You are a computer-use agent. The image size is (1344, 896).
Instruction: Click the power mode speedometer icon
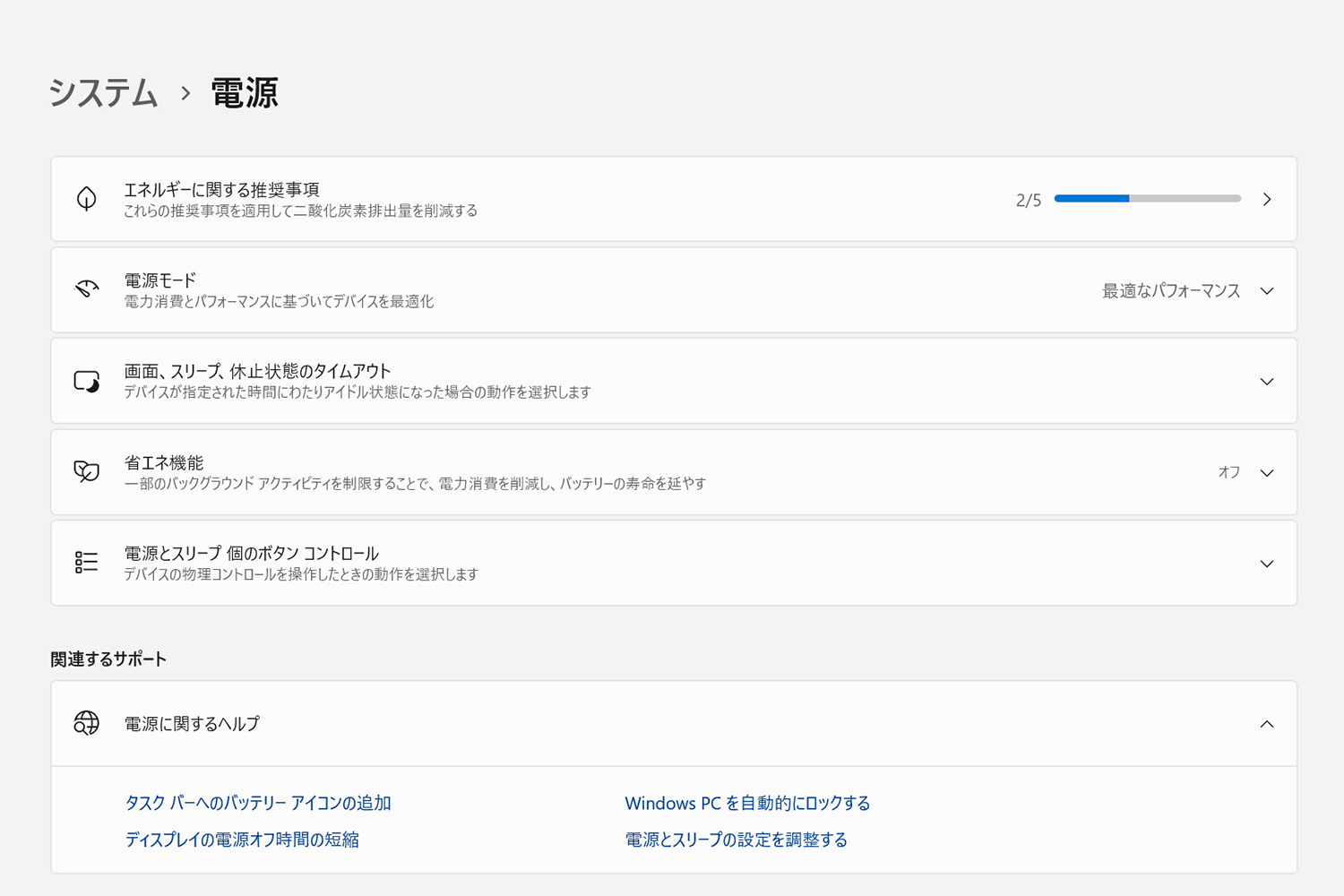tap(87, 290)
